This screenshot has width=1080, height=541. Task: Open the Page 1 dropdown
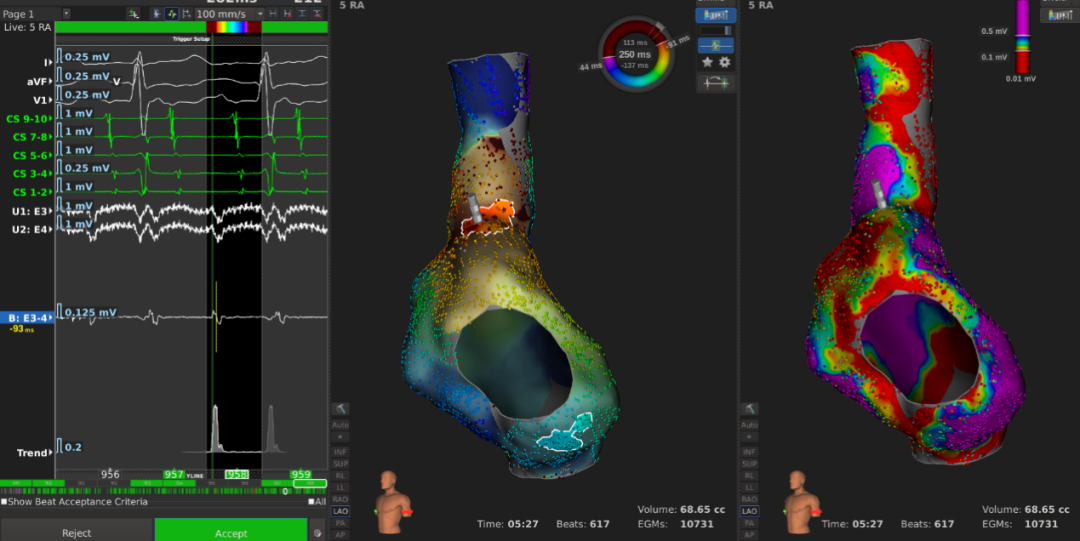coord(66,14)
